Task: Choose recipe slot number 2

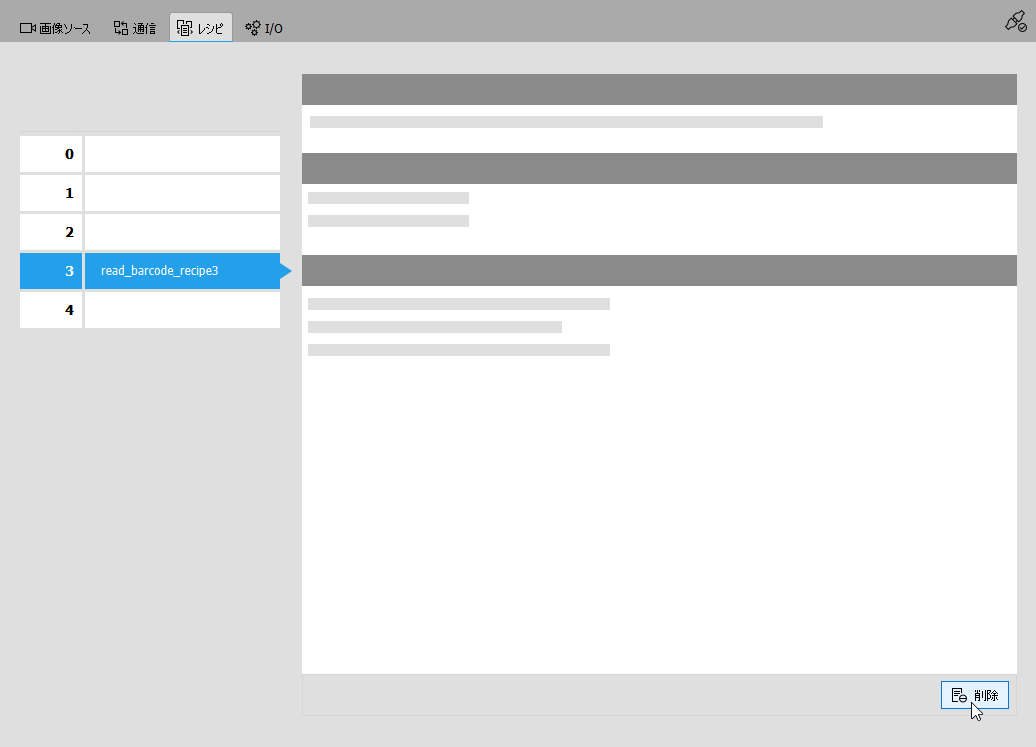Action: (x=51, y=232)
